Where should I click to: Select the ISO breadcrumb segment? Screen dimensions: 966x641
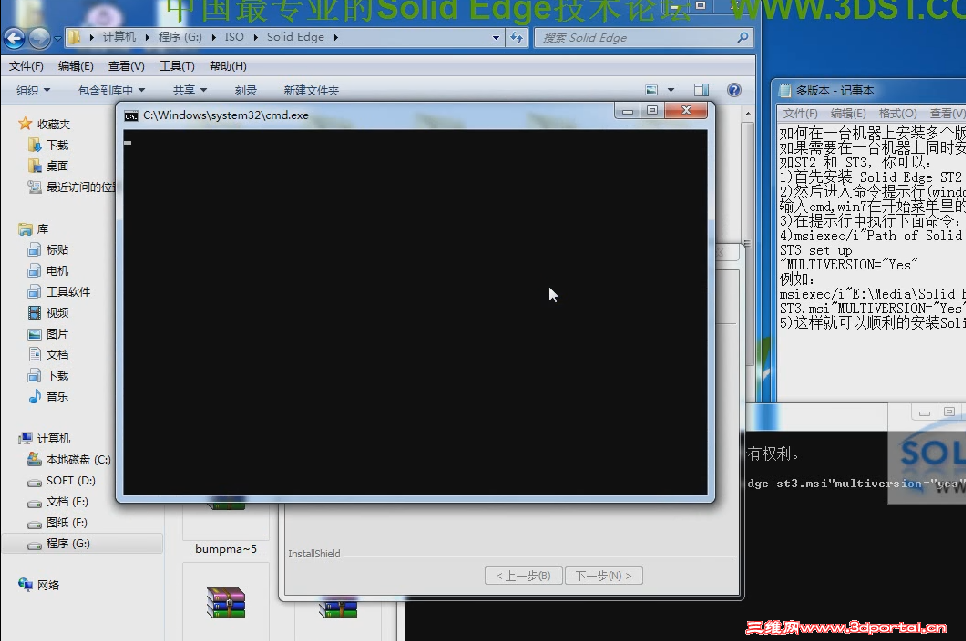[x=234, y=37]
